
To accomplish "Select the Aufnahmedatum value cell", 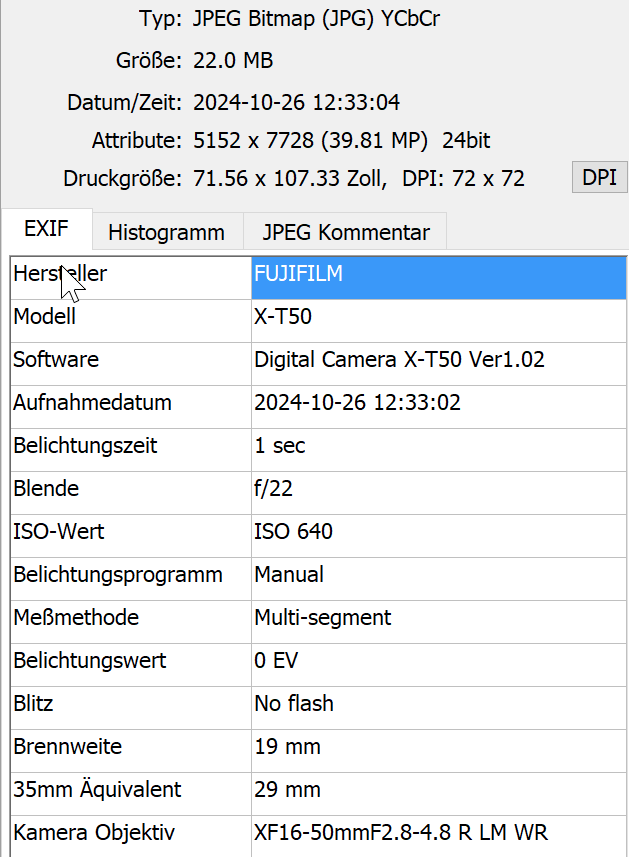I will click(438, 403).
